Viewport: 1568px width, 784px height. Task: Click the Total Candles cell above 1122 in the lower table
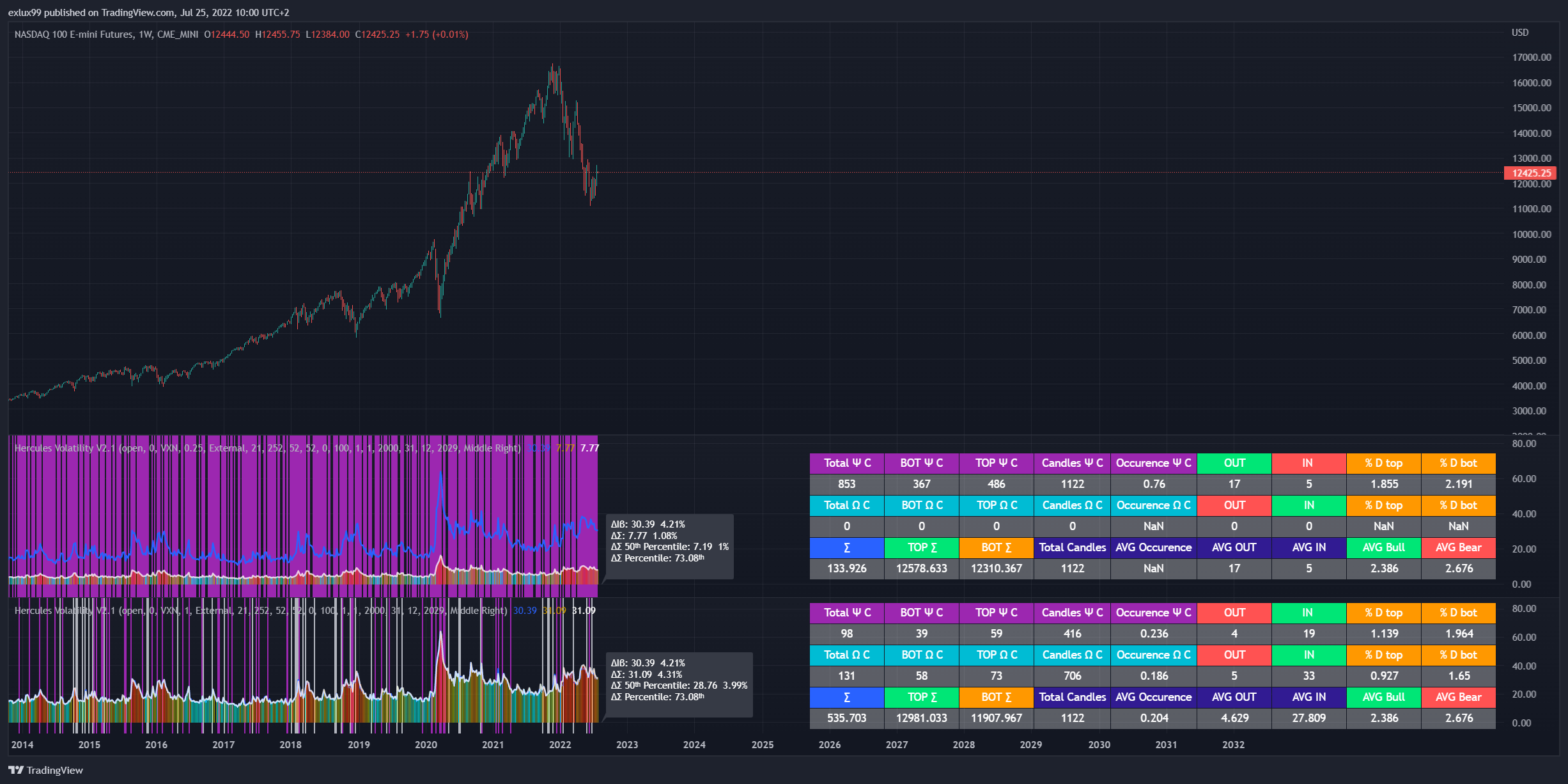(x=1072, y=697)
